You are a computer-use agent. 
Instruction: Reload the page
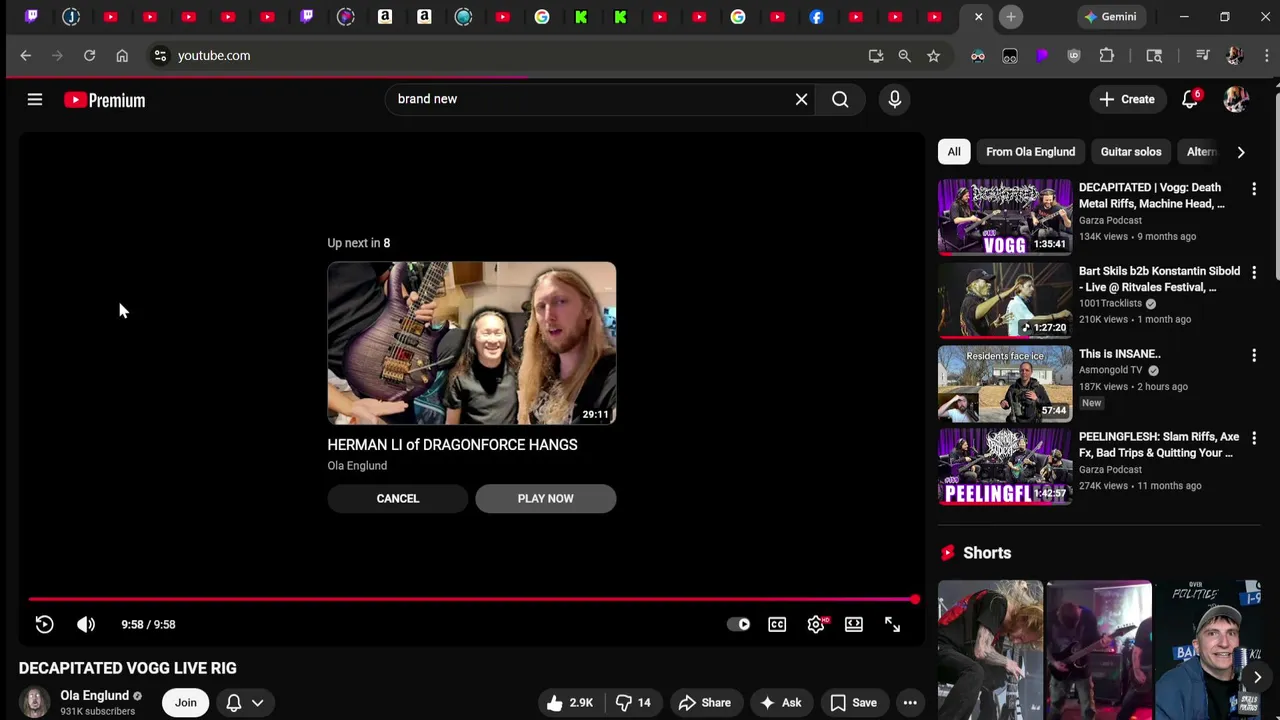89,56
